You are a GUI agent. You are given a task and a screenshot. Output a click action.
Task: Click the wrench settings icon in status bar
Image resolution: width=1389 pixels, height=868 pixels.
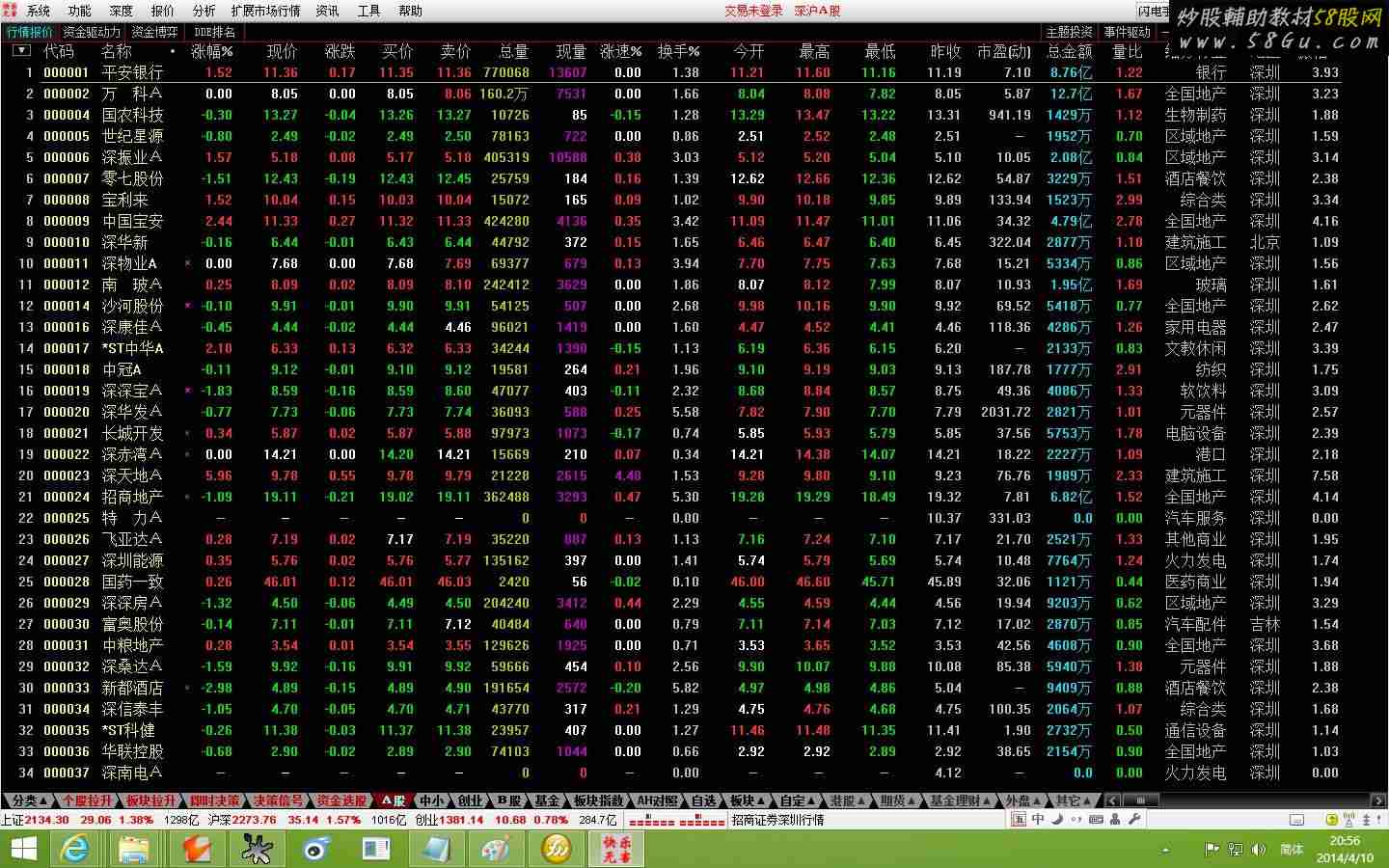click(x=1134, y=820)
